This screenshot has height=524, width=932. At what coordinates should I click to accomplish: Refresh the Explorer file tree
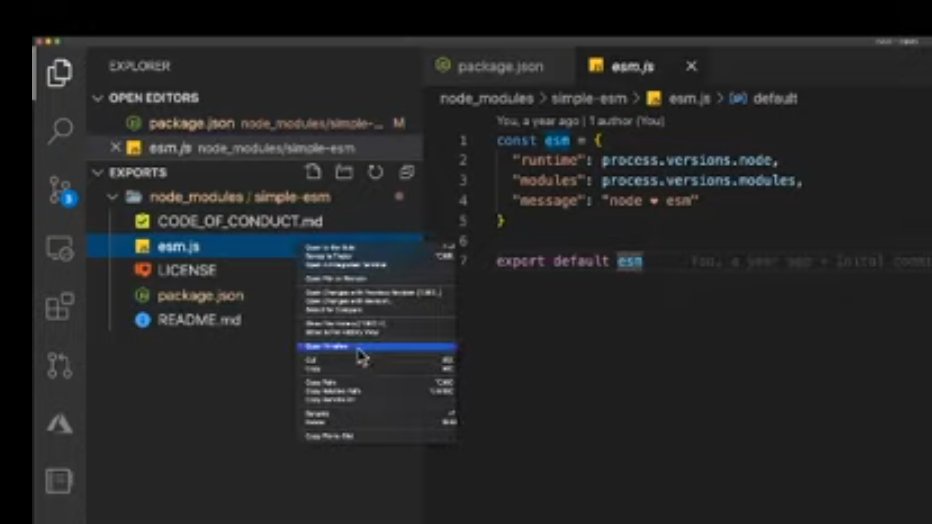(x=375, y=172)
